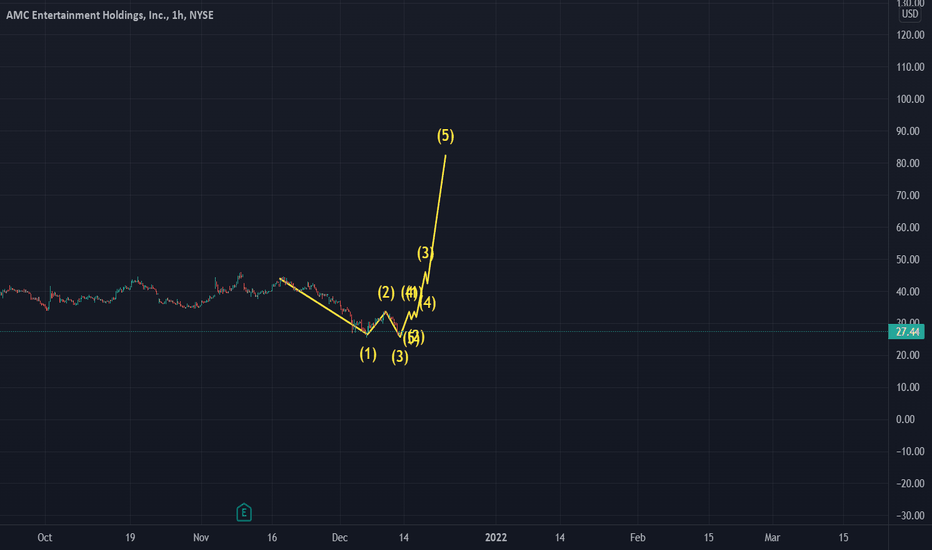Click the −30.00 price axis label
The image size is (932, 550).
click(910, 516)
